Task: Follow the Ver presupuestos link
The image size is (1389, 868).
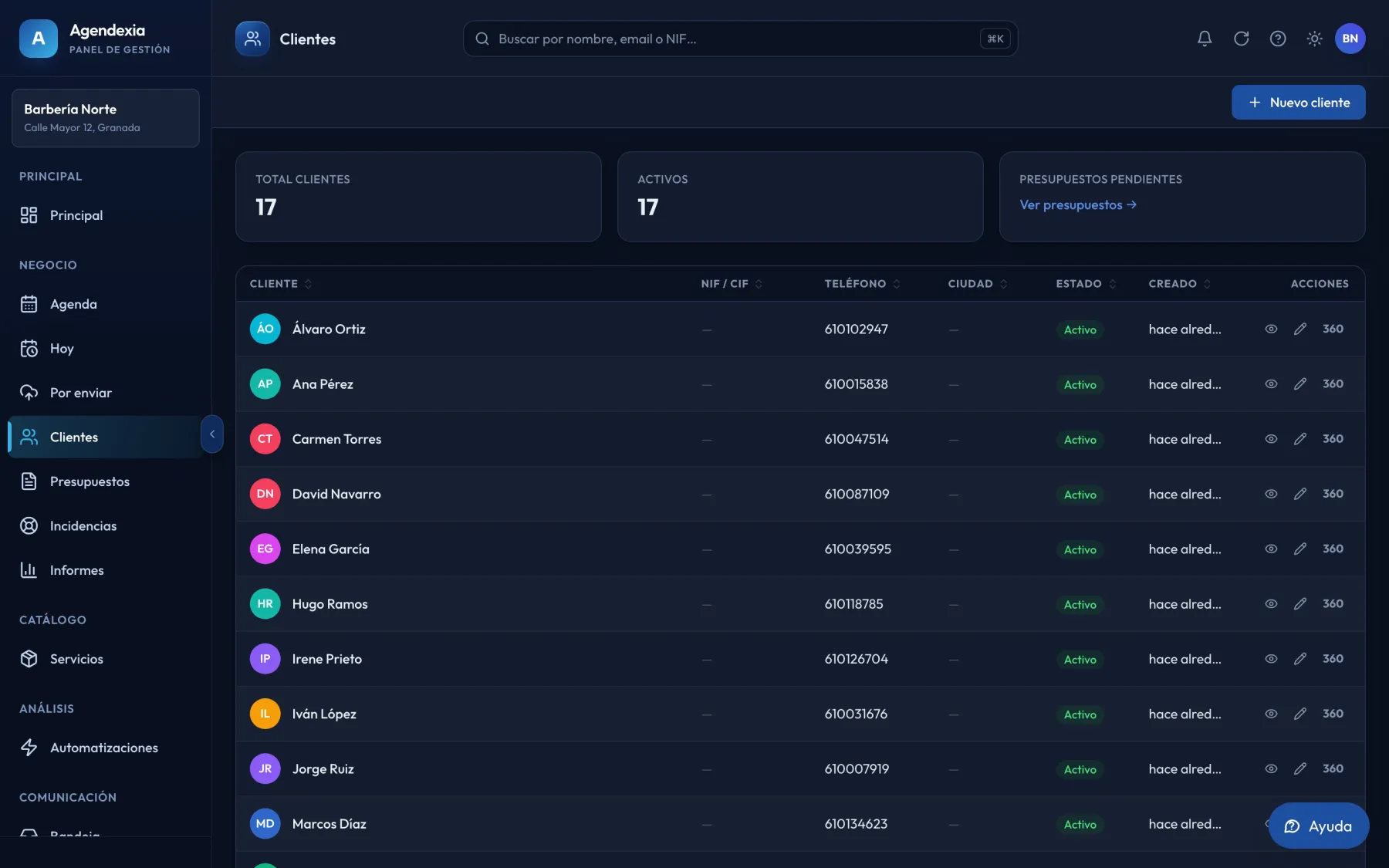Action: pyautogui.click(x=1078, y=204)
